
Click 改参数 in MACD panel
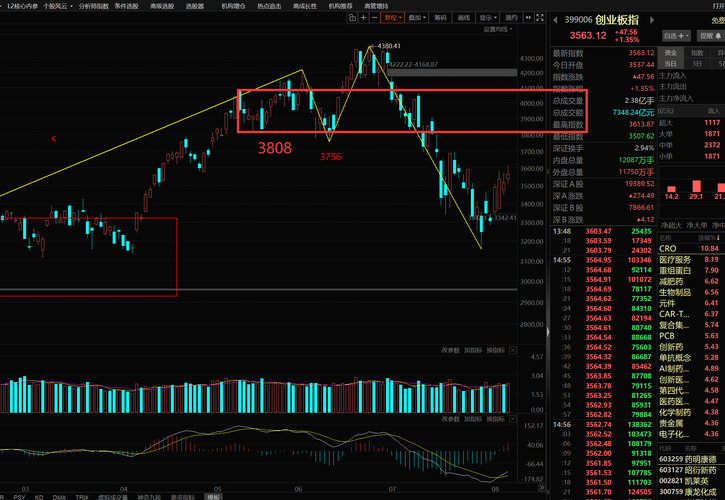(x=450, y=419)
